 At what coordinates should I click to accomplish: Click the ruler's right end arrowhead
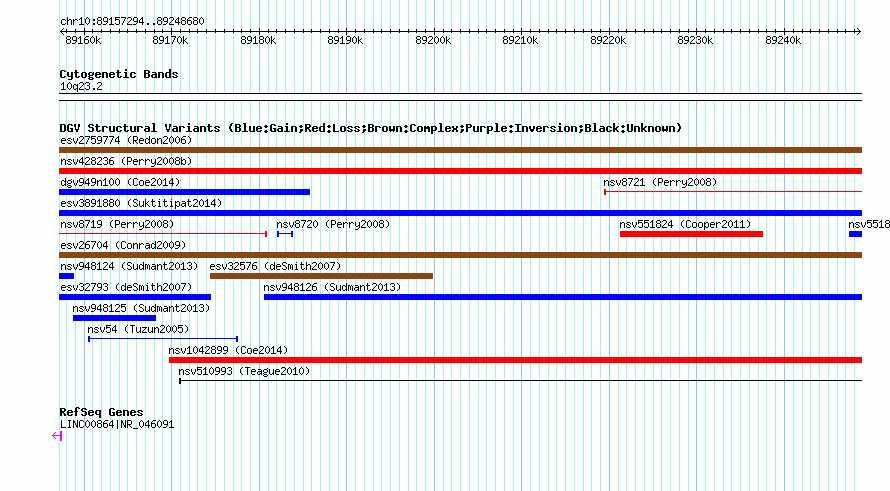(859, 31)
